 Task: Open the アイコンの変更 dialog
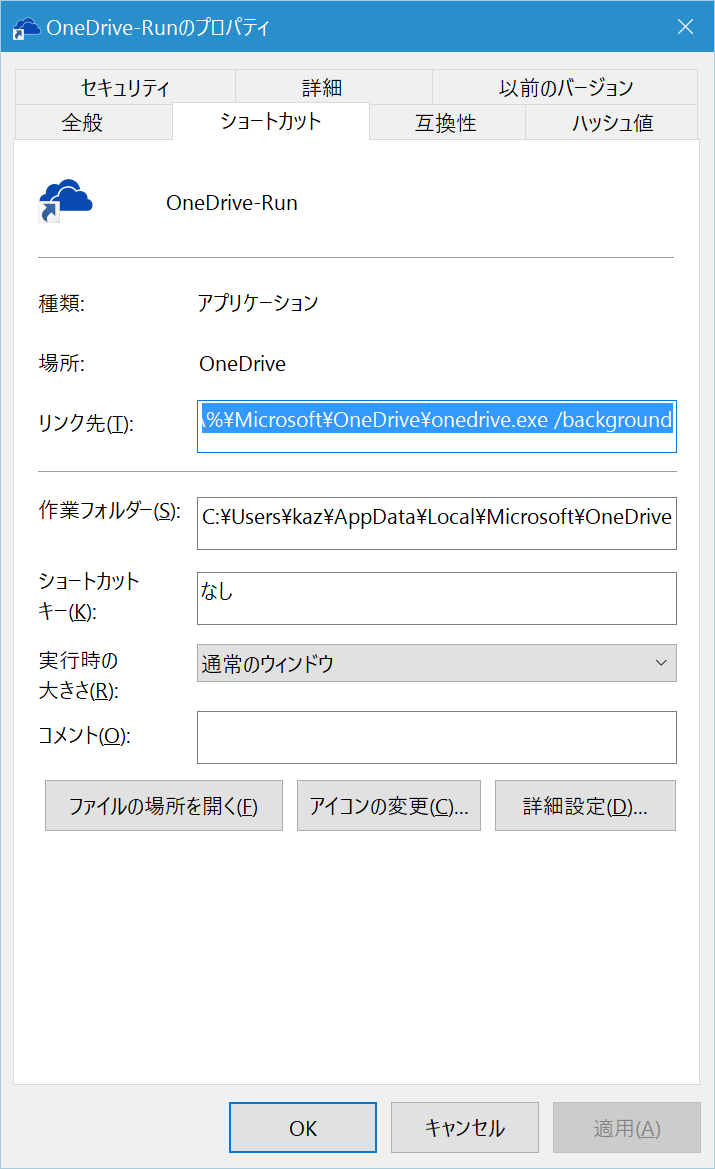388,805
